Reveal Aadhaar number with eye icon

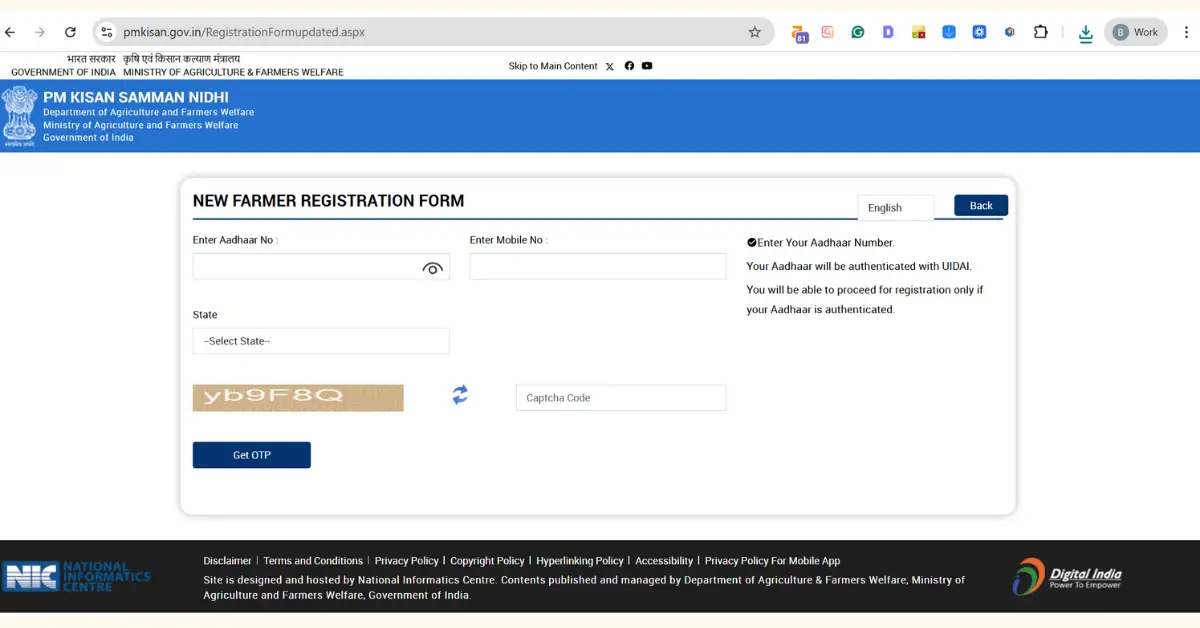[x=432, y=268]
